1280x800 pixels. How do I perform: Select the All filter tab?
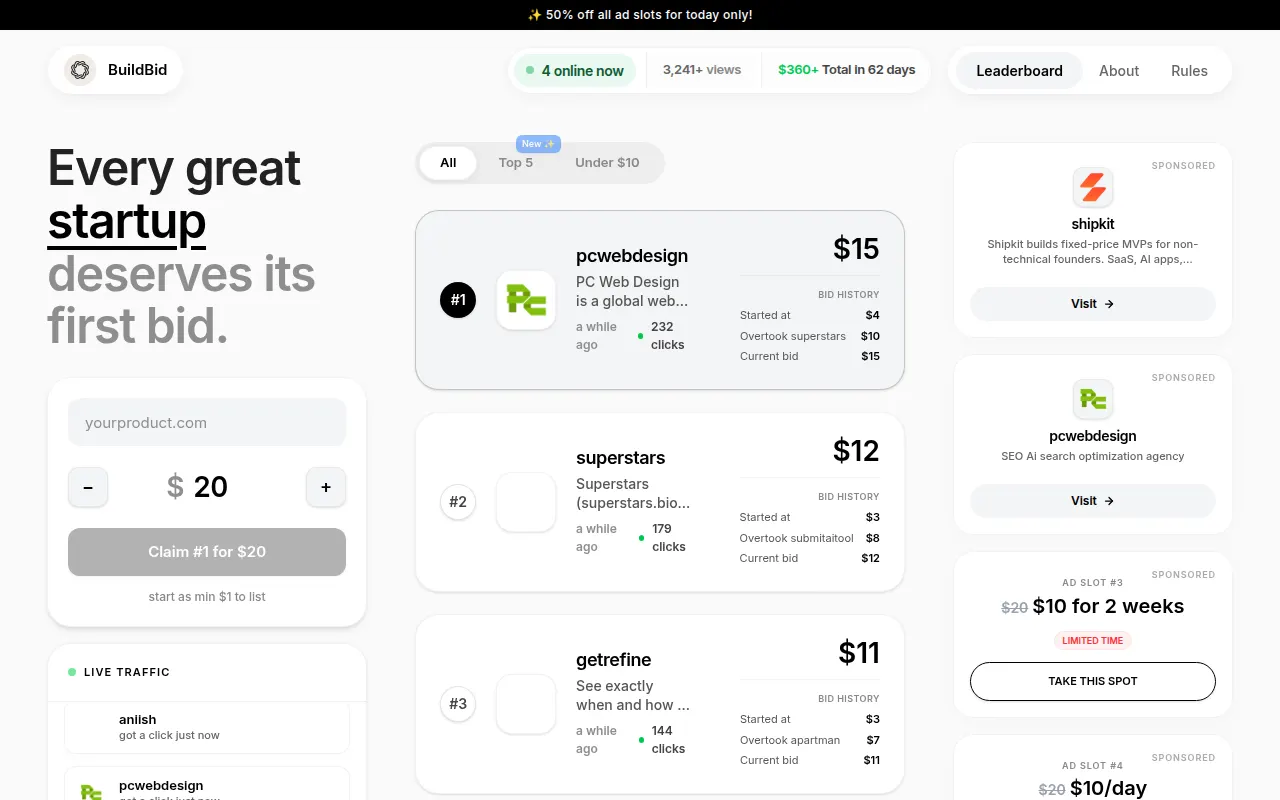click(448, 163)
